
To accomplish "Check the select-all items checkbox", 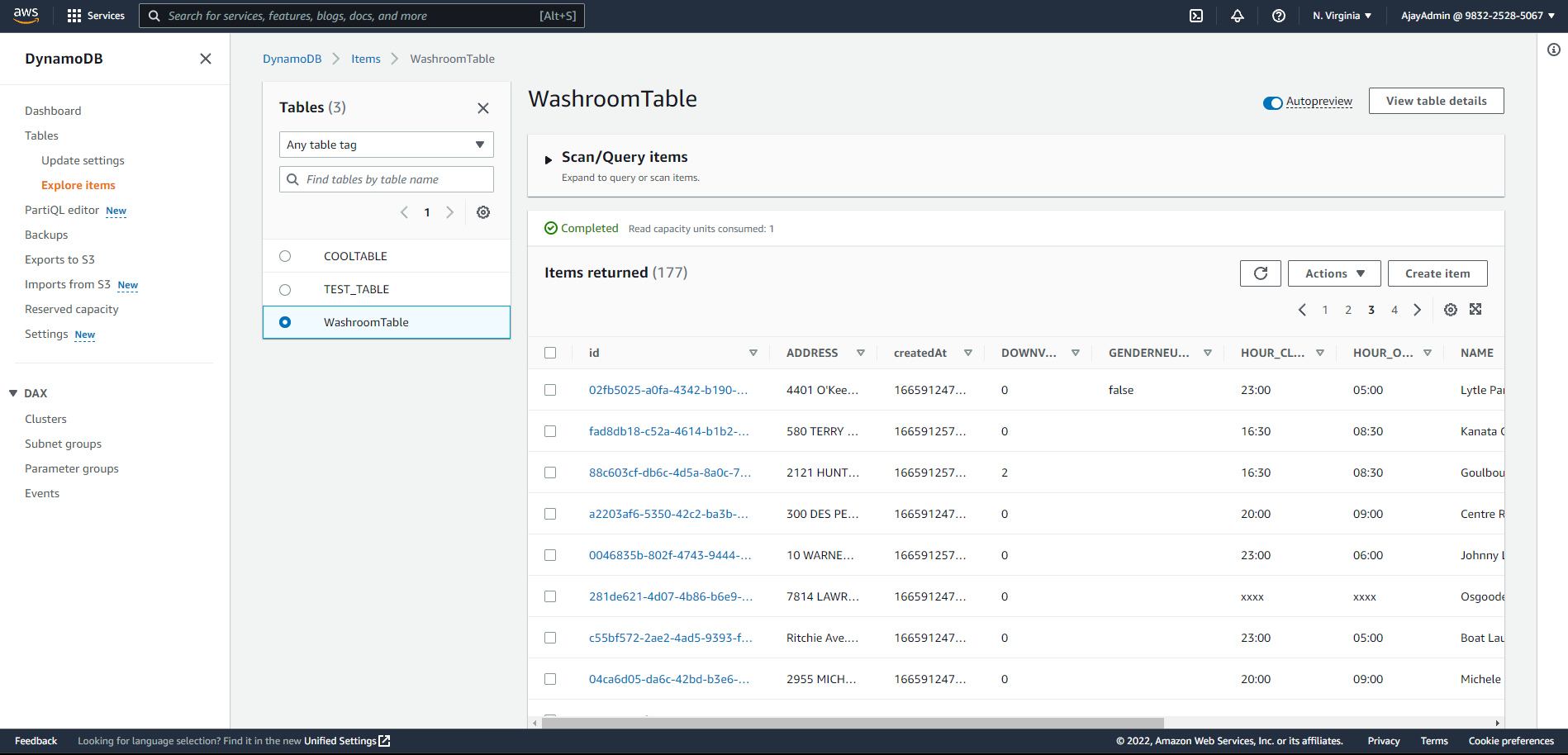I will 550,353.
